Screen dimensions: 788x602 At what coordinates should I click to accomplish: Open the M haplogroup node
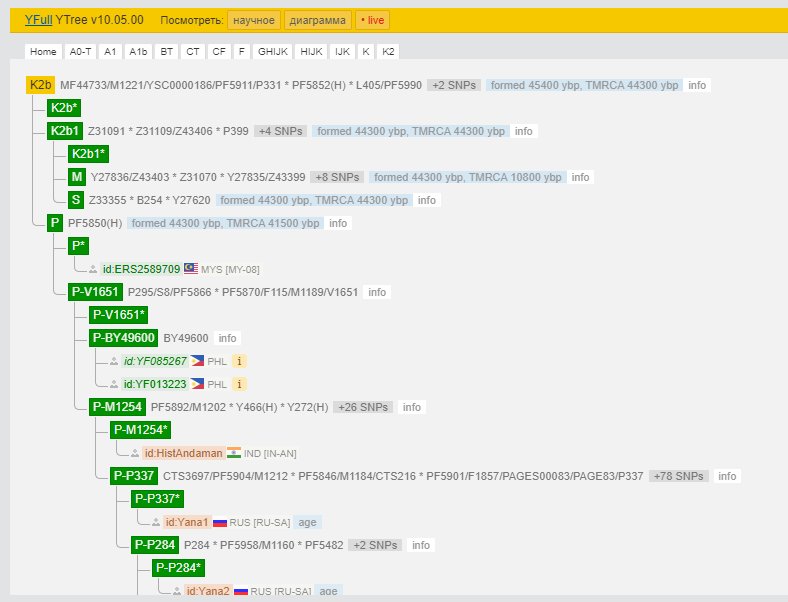coord(77,177)
